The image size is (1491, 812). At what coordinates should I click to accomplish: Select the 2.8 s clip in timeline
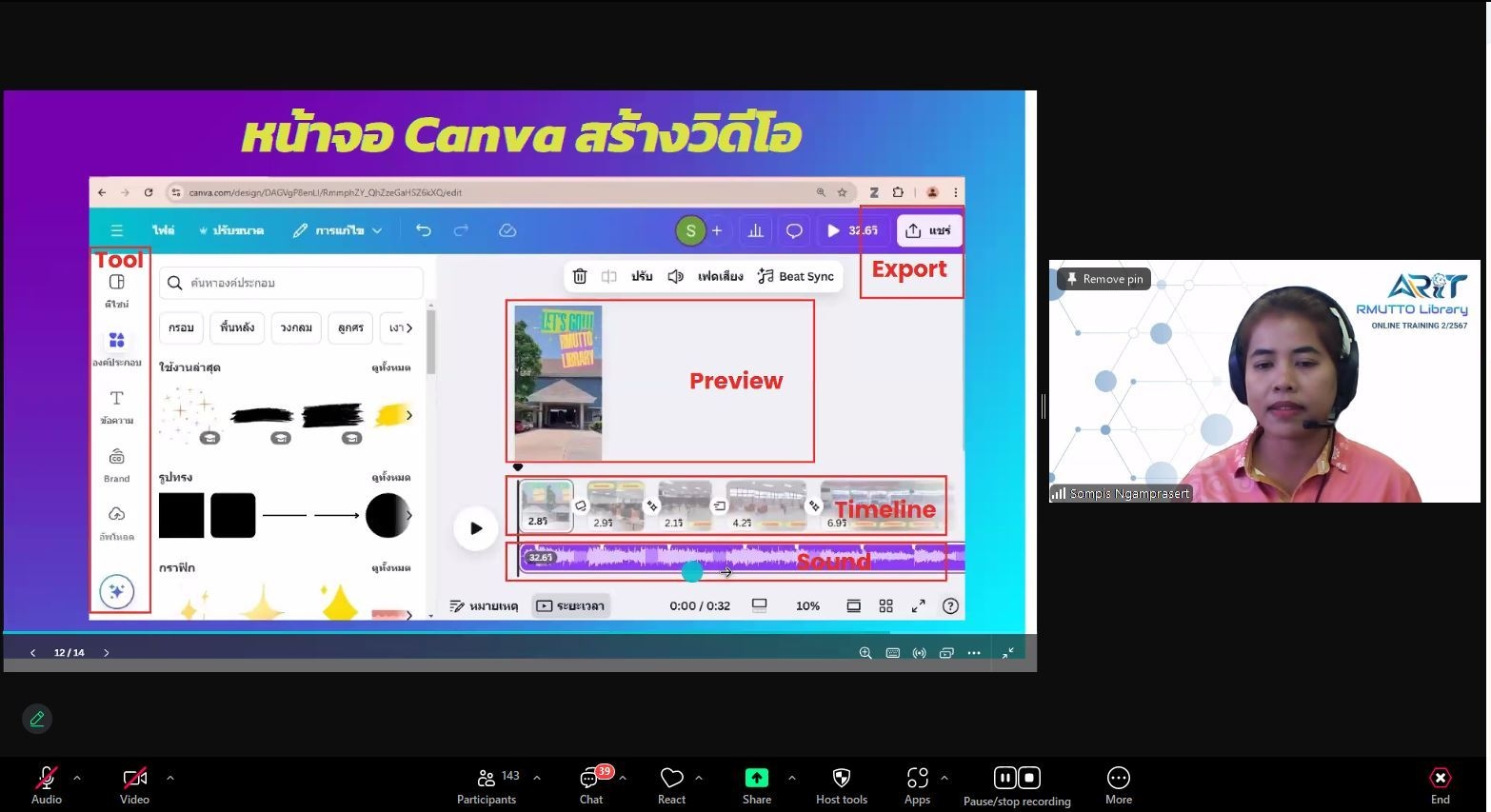546,505
